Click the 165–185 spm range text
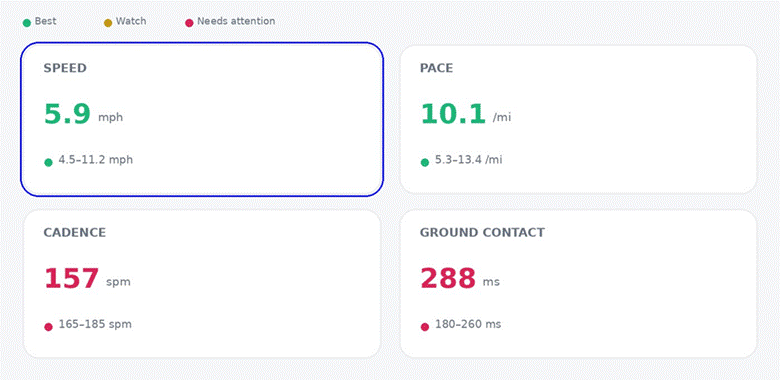The height and width of the screenshot is (380, 780). coord(95,324)
